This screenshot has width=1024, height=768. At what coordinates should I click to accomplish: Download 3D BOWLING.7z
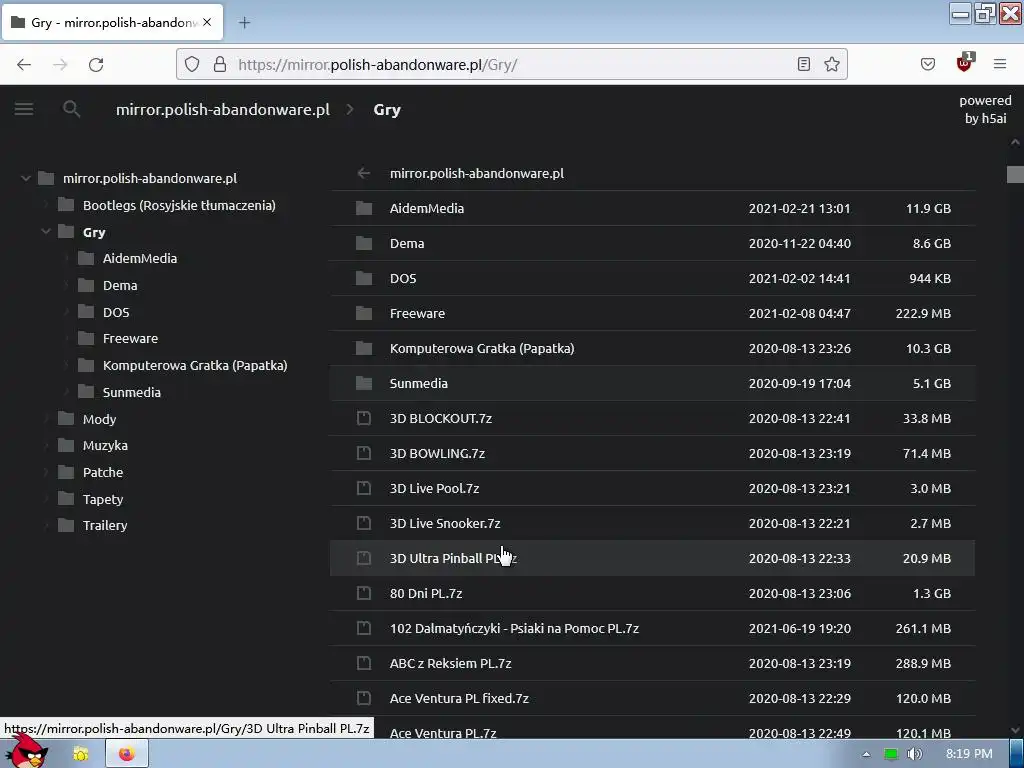[437, 453]
